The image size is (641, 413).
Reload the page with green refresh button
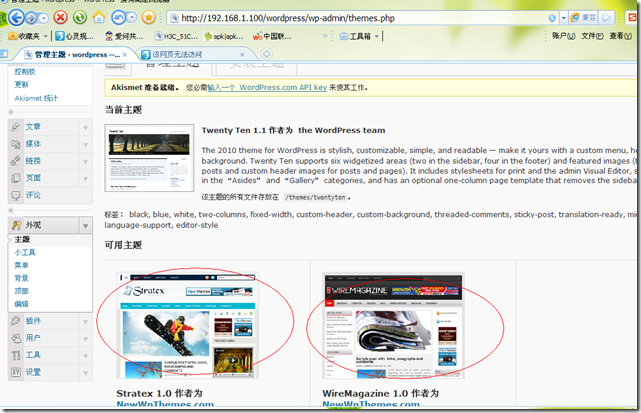80,17
